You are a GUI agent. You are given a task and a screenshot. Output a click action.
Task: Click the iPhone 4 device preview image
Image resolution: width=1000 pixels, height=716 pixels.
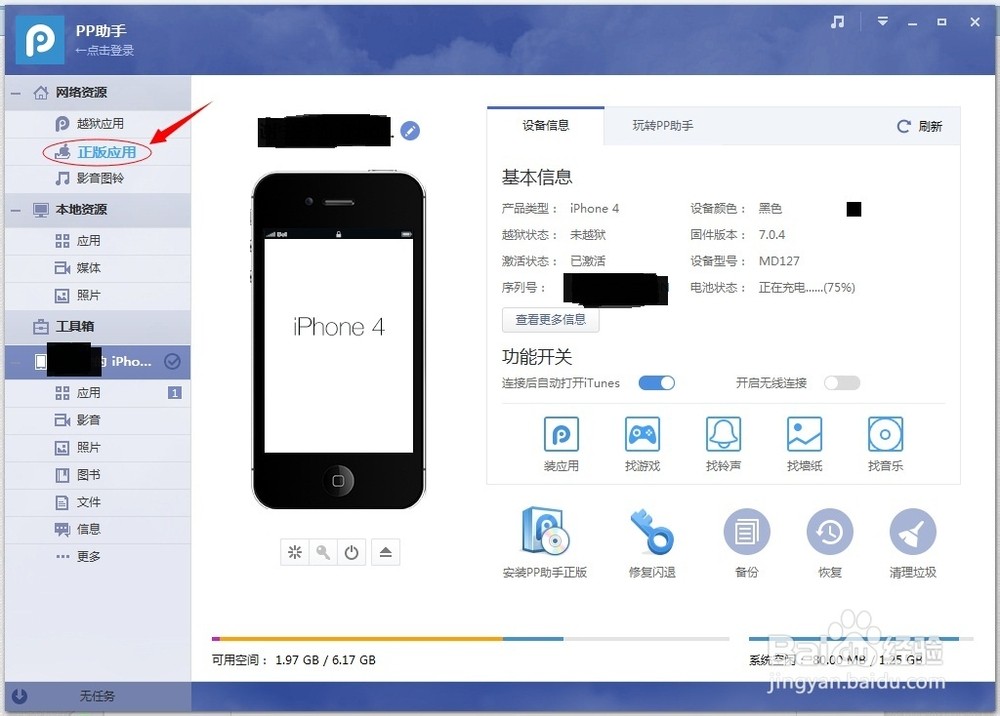point(339,340)
